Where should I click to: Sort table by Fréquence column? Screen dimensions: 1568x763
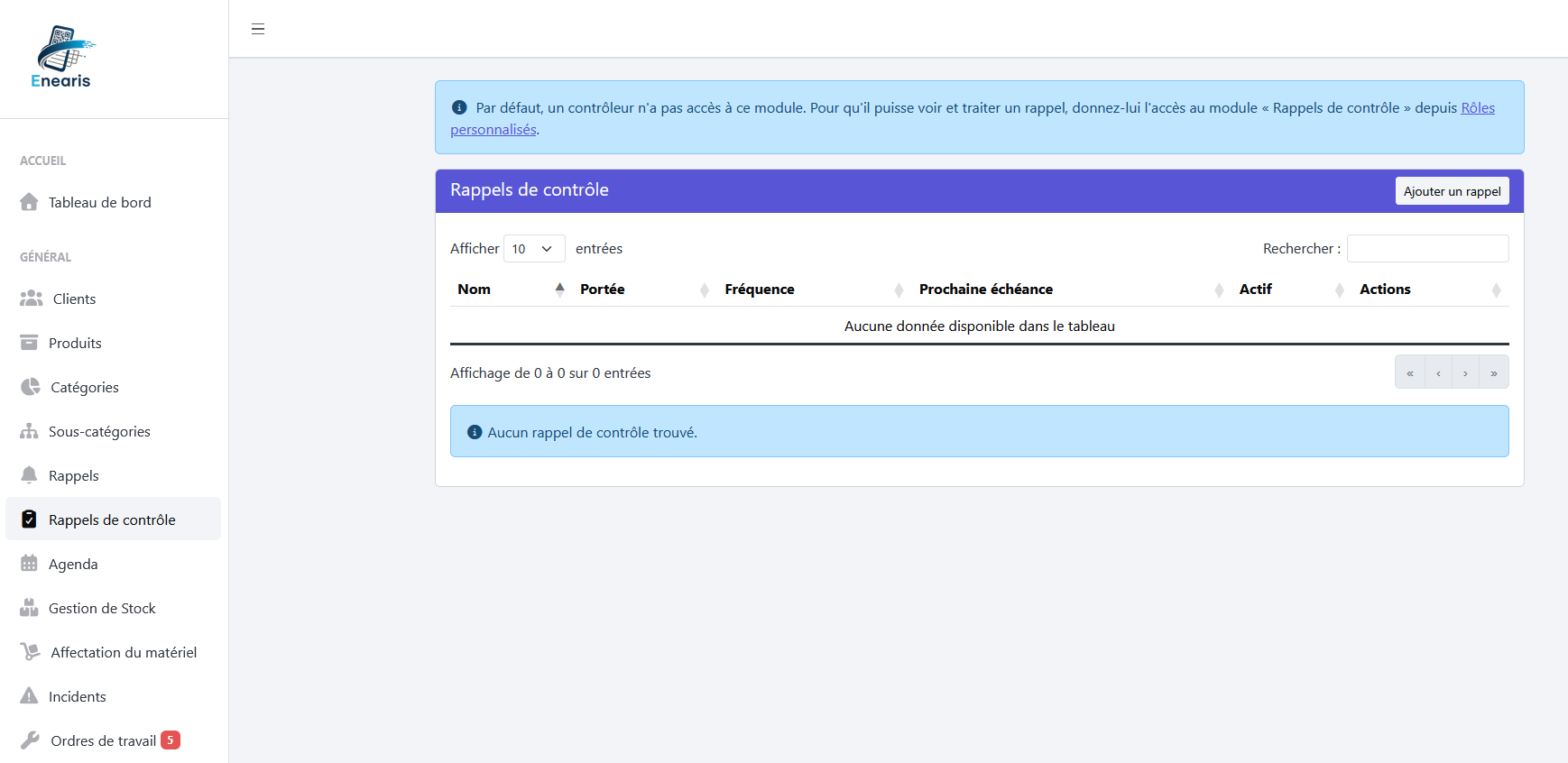(815, 290)
